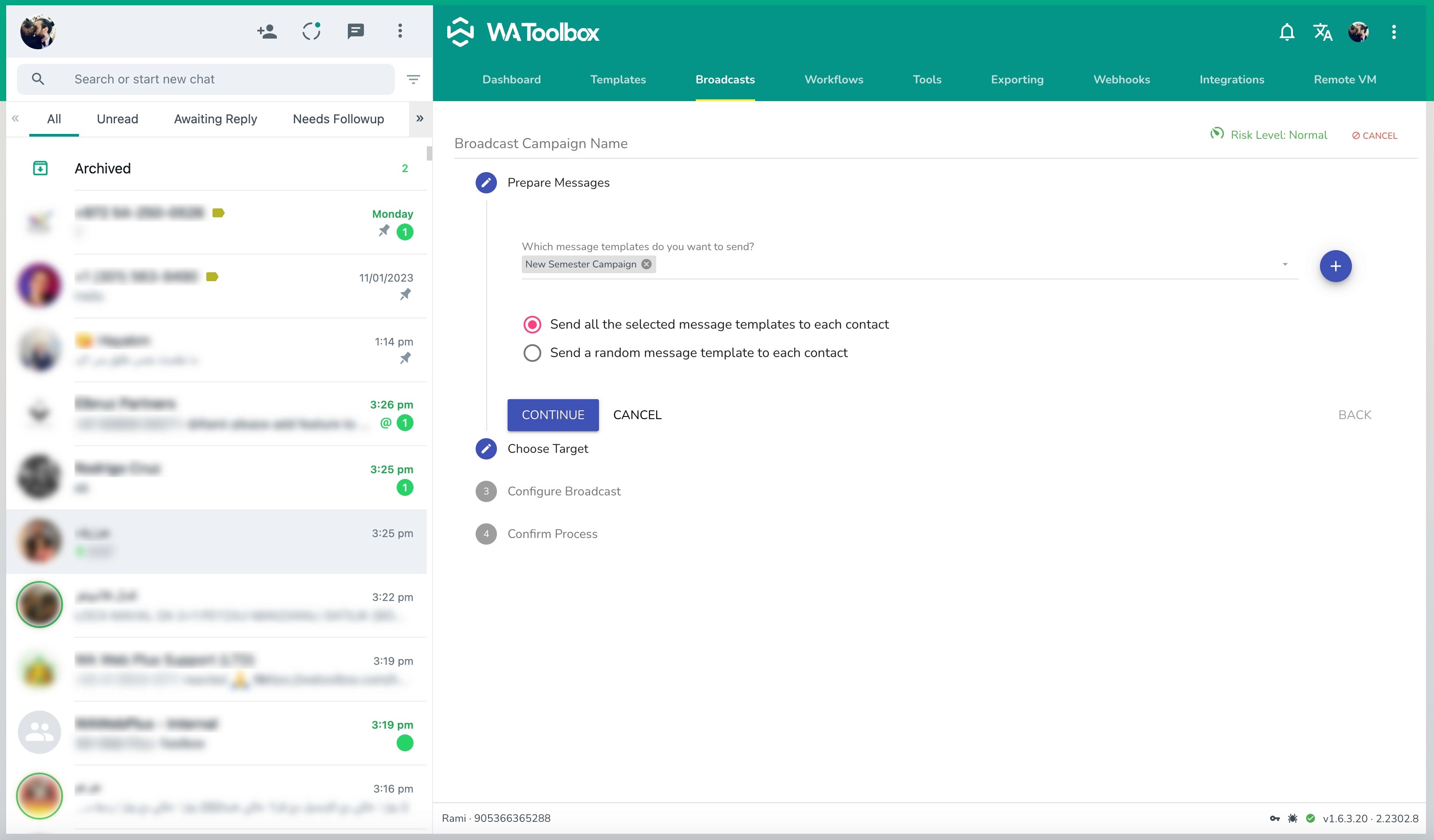Remove the New Semester Campaign chip
The width and height of the screenshot is (1434, 840).
(646, 264)
